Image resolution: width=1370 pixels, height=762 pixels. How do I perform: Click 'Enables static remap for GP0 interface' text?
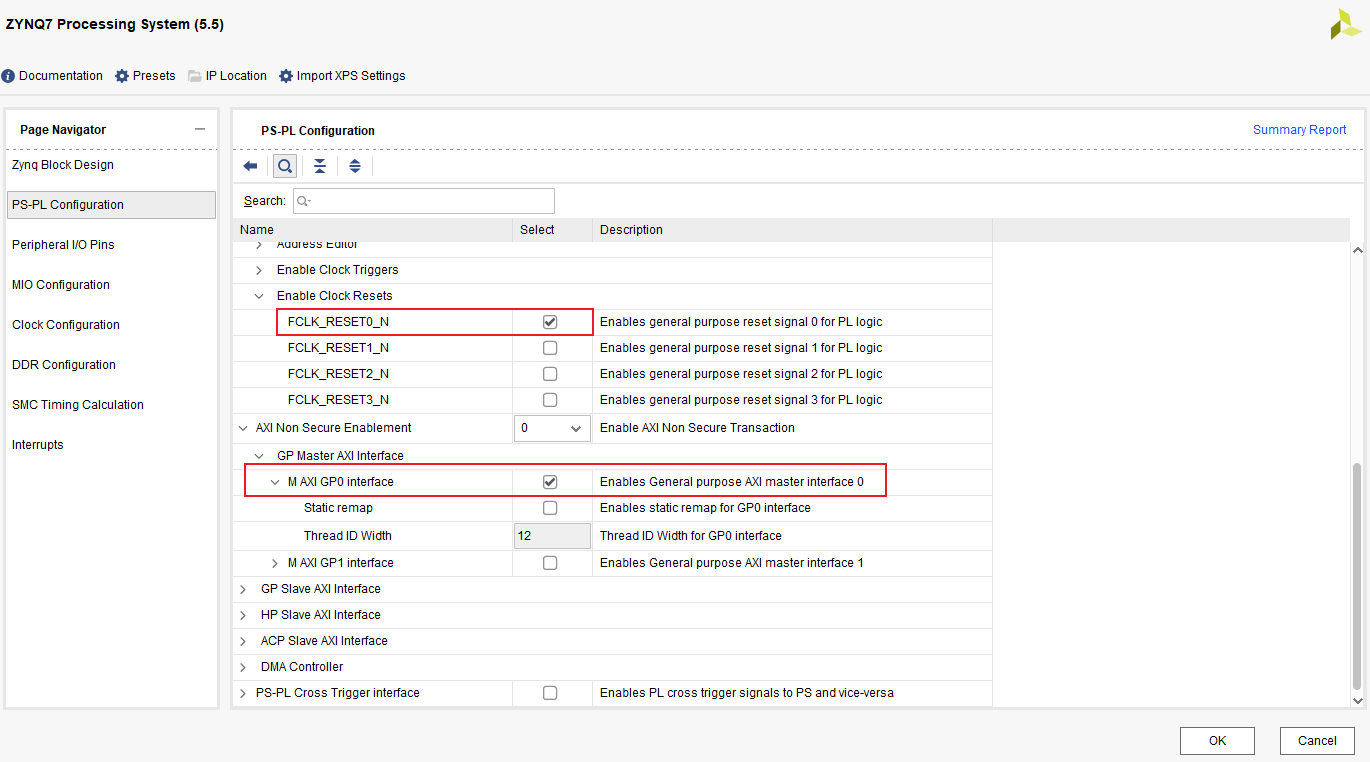705,508
